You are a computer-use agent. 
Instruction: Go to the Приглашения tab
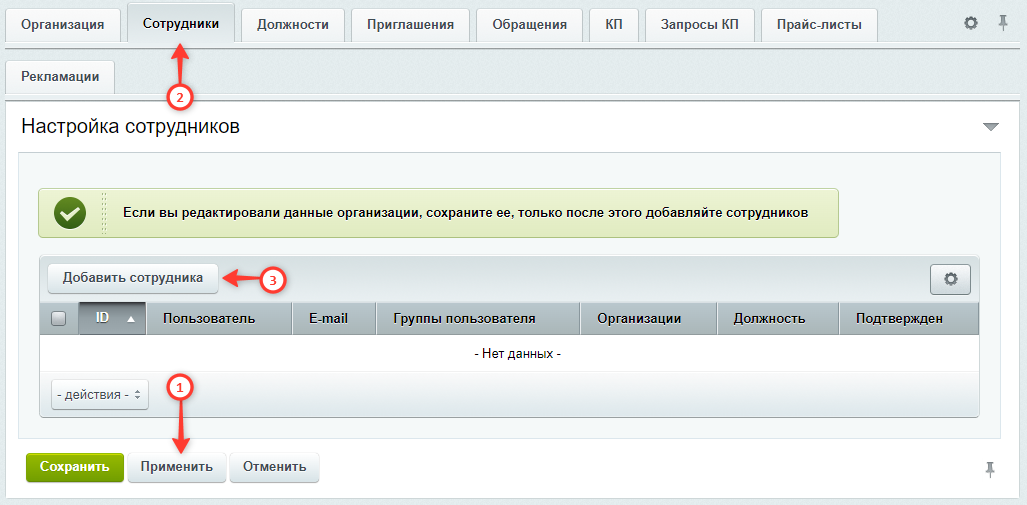point(411,26)
